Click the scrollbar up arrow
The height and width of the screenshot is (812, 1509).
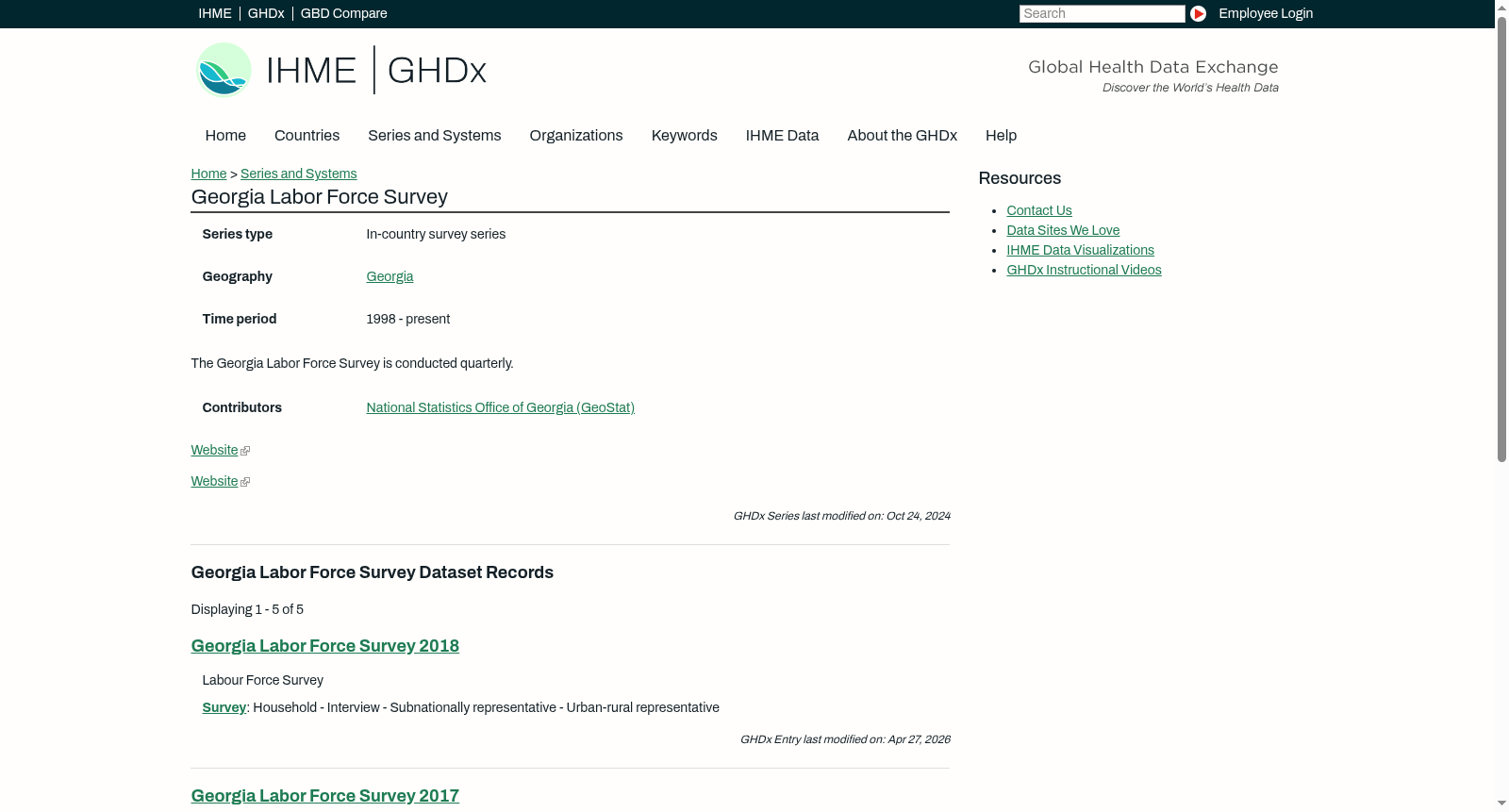point(1501,8)
